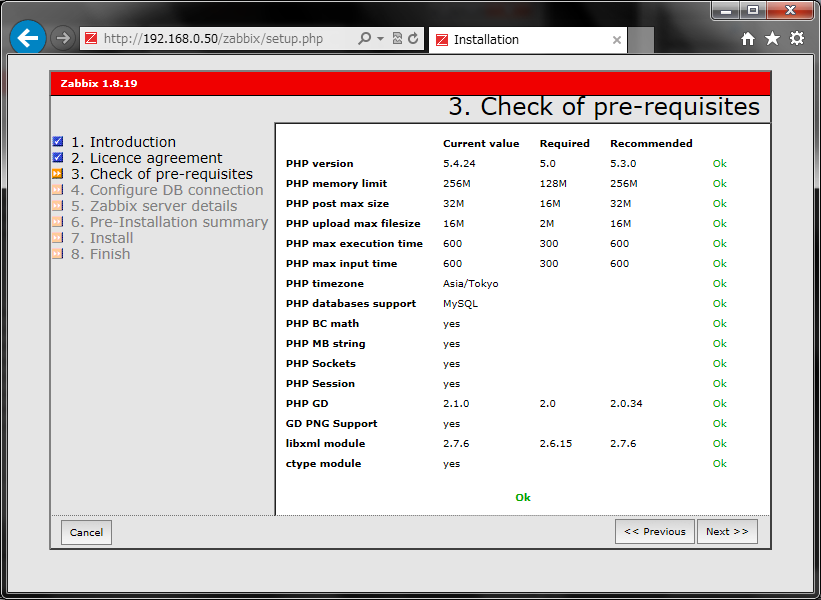The width and height of the screenshot is (821, 600).
Task: Click the browser Forward arrow button
Action: pyautogui.click(x=63, y=38)
